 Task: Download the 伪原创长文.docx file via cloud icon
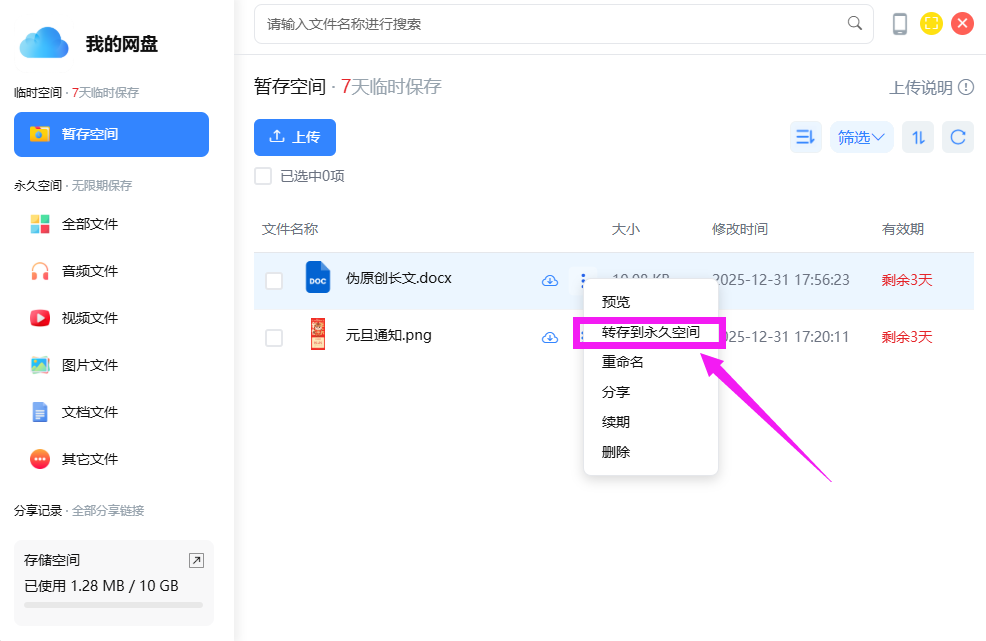[x=549, y=281]
